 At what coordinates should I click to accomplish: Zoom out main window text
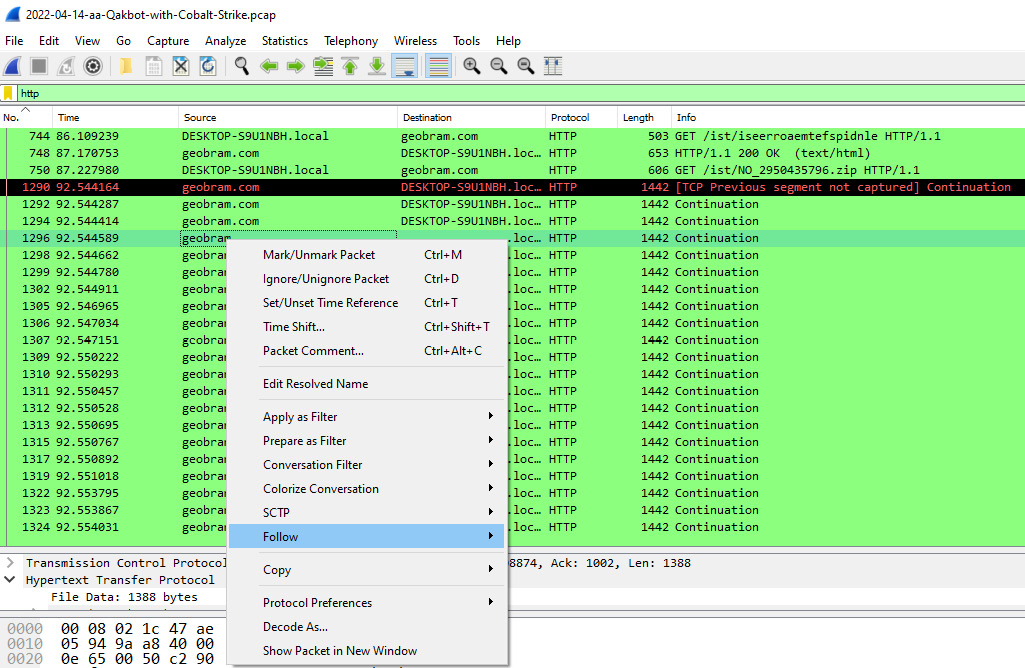click(x=499, y=66)
